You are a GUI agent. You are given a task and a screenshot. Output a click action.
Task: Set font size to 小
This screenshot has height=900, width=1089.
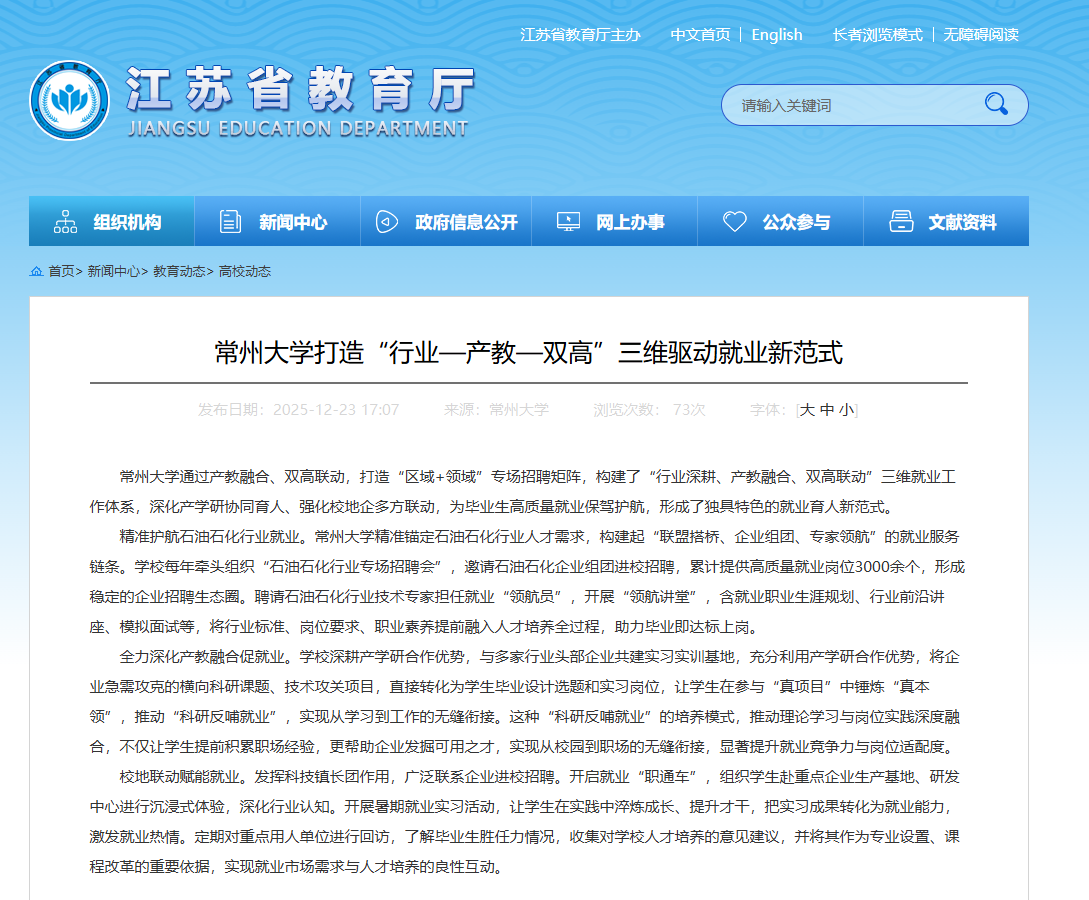(x=846, y=410)
